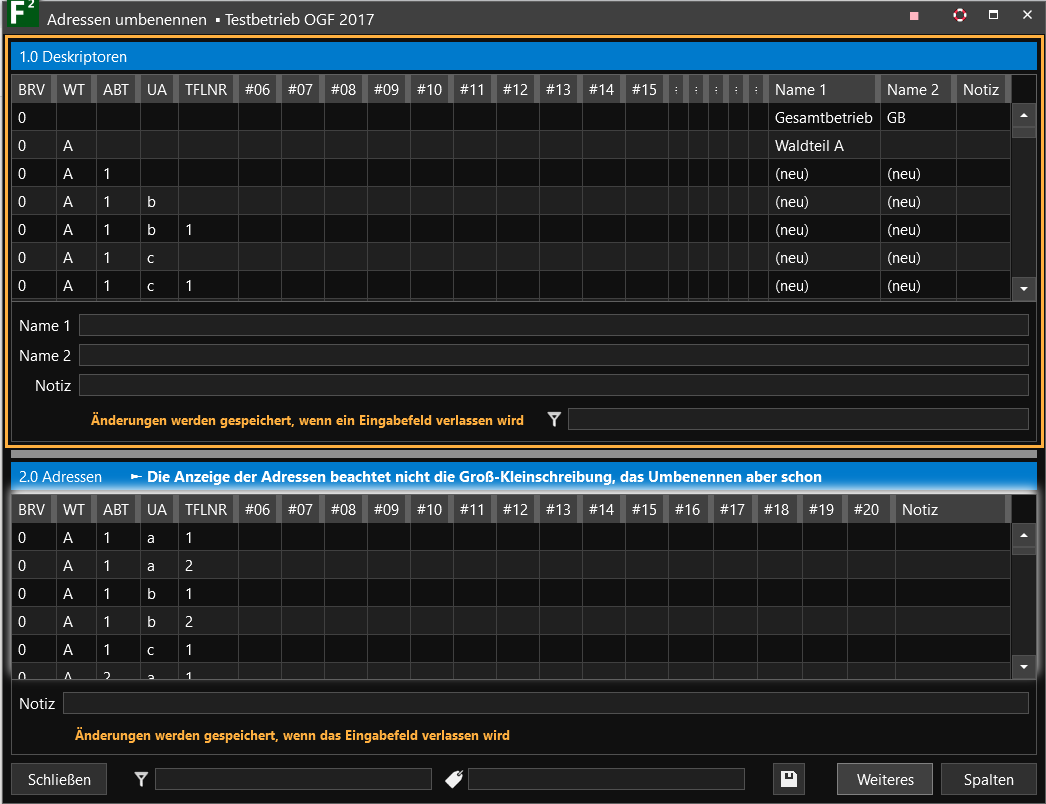
Task: Select the Gesamtbetrieb row in Deskriptoren table
Action: [x=822, y=118]
